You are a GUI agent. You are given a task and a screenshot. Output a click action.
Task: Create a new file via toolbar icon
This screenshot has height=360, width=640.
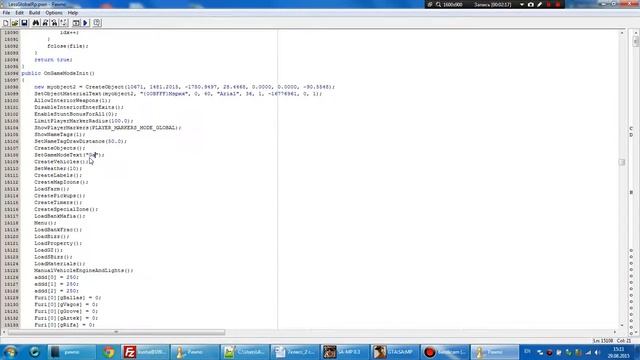click(6, 23)
